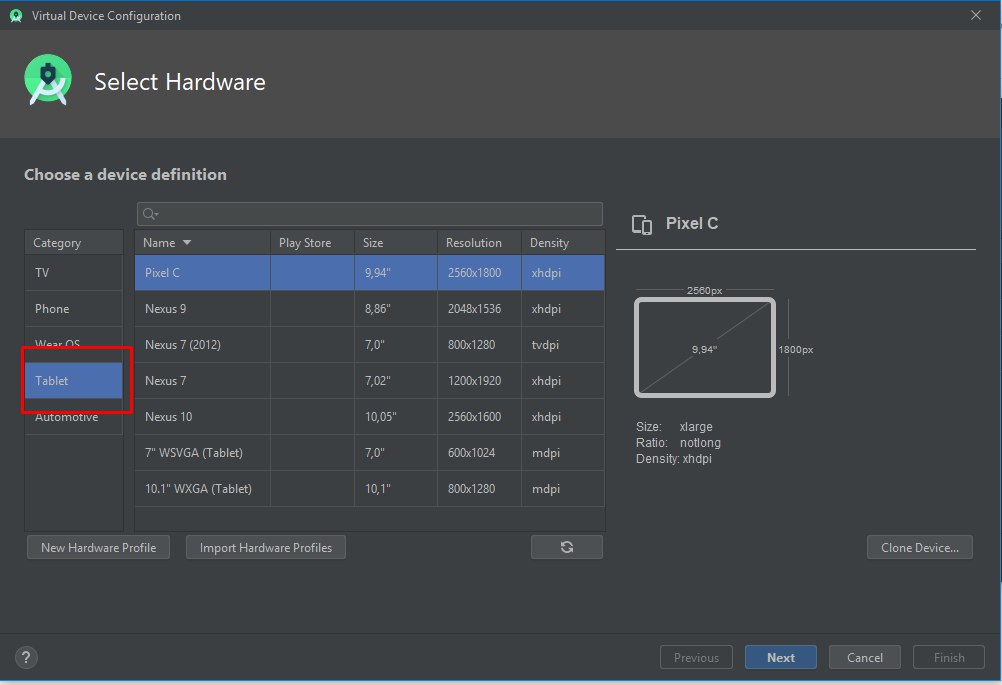The image size is (1002, 685).
Task: Select the TV category
Action: 73,273
